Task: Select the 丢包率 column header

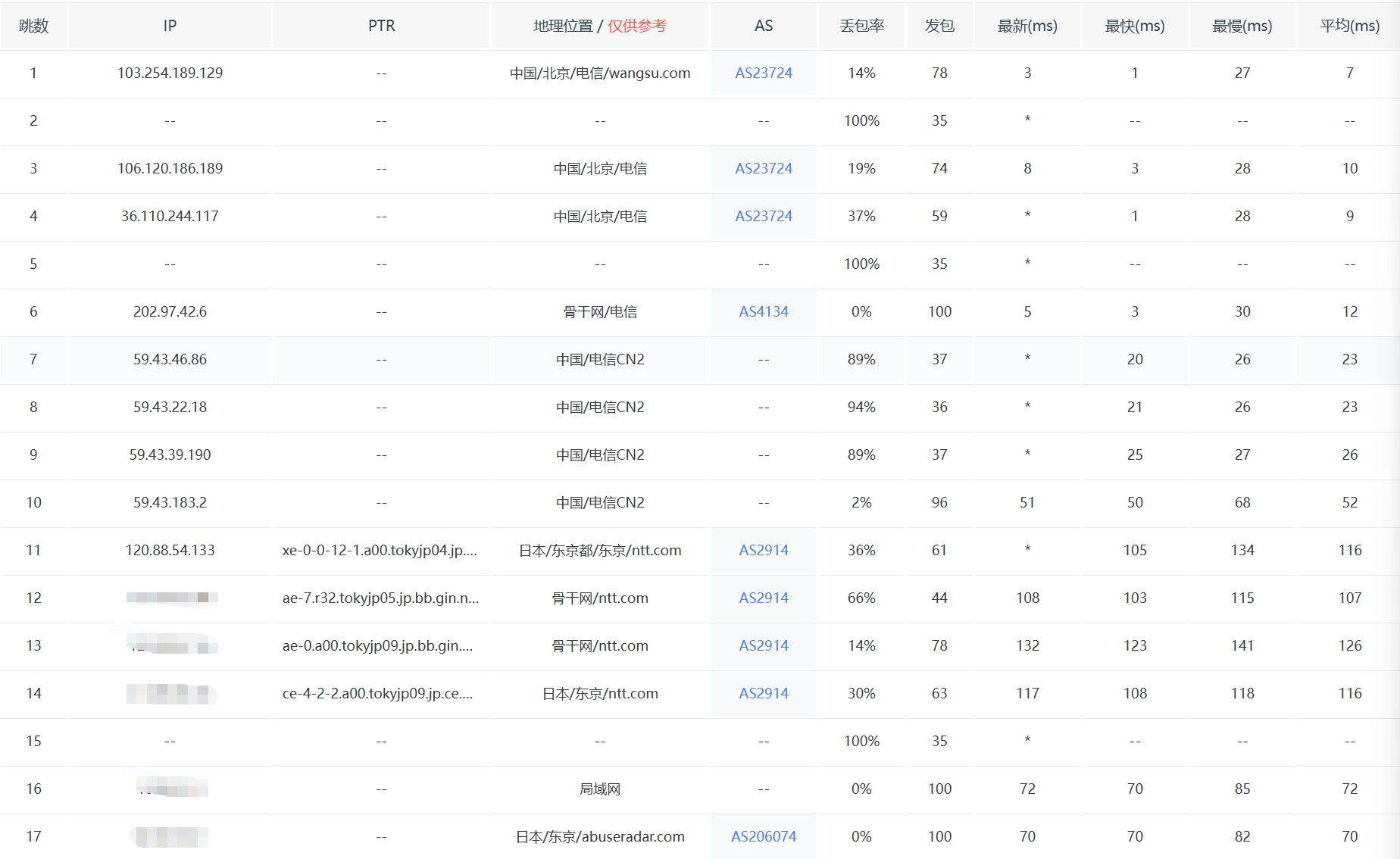Action: [x=862, y=26]
